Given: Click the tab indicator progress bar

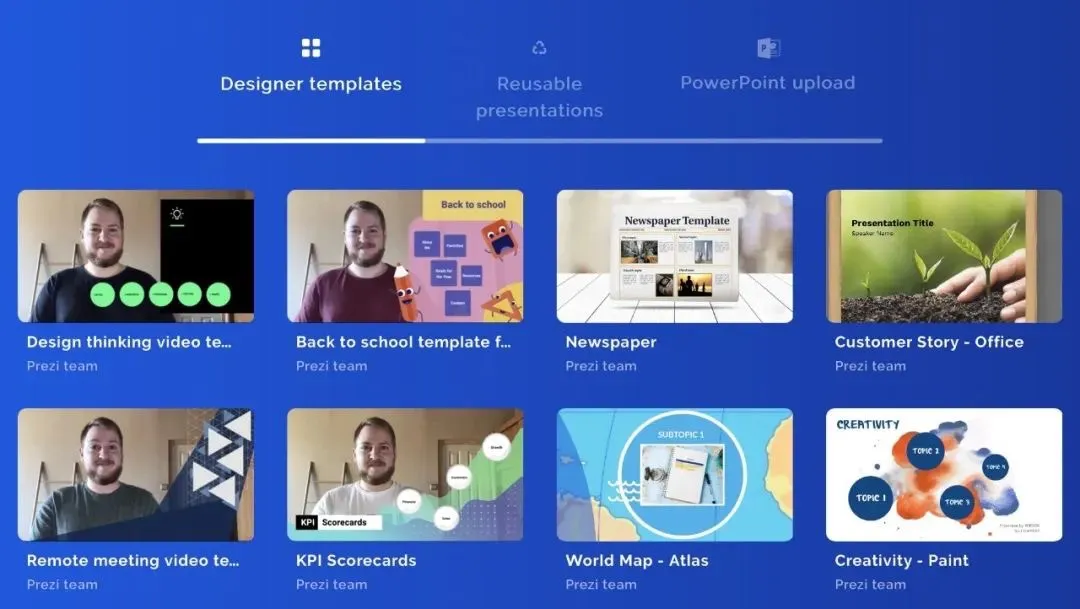Looking at the screenshot, I should 540,141.
